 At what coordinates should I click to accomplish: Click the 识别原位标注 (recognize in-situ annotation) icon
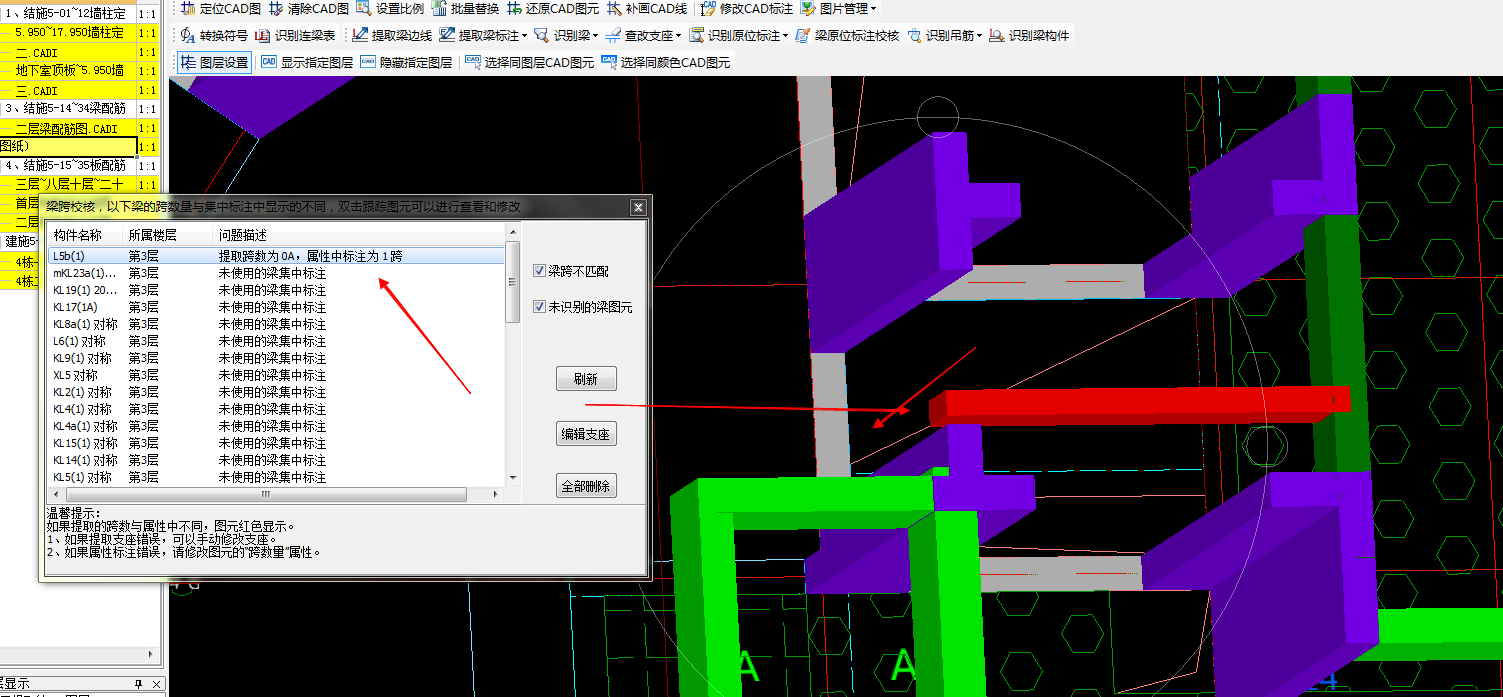point(697,36)
